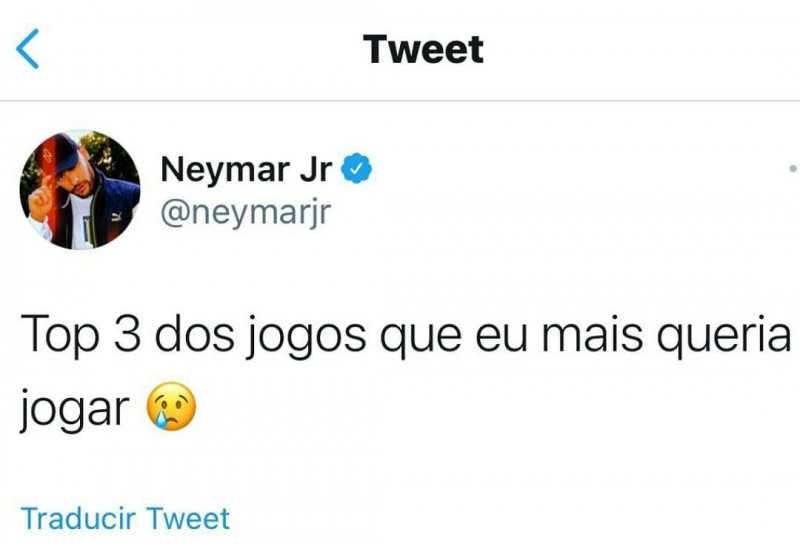Open Neymar Jr's round profile photo
800x546 pixels.
(80, 190)
